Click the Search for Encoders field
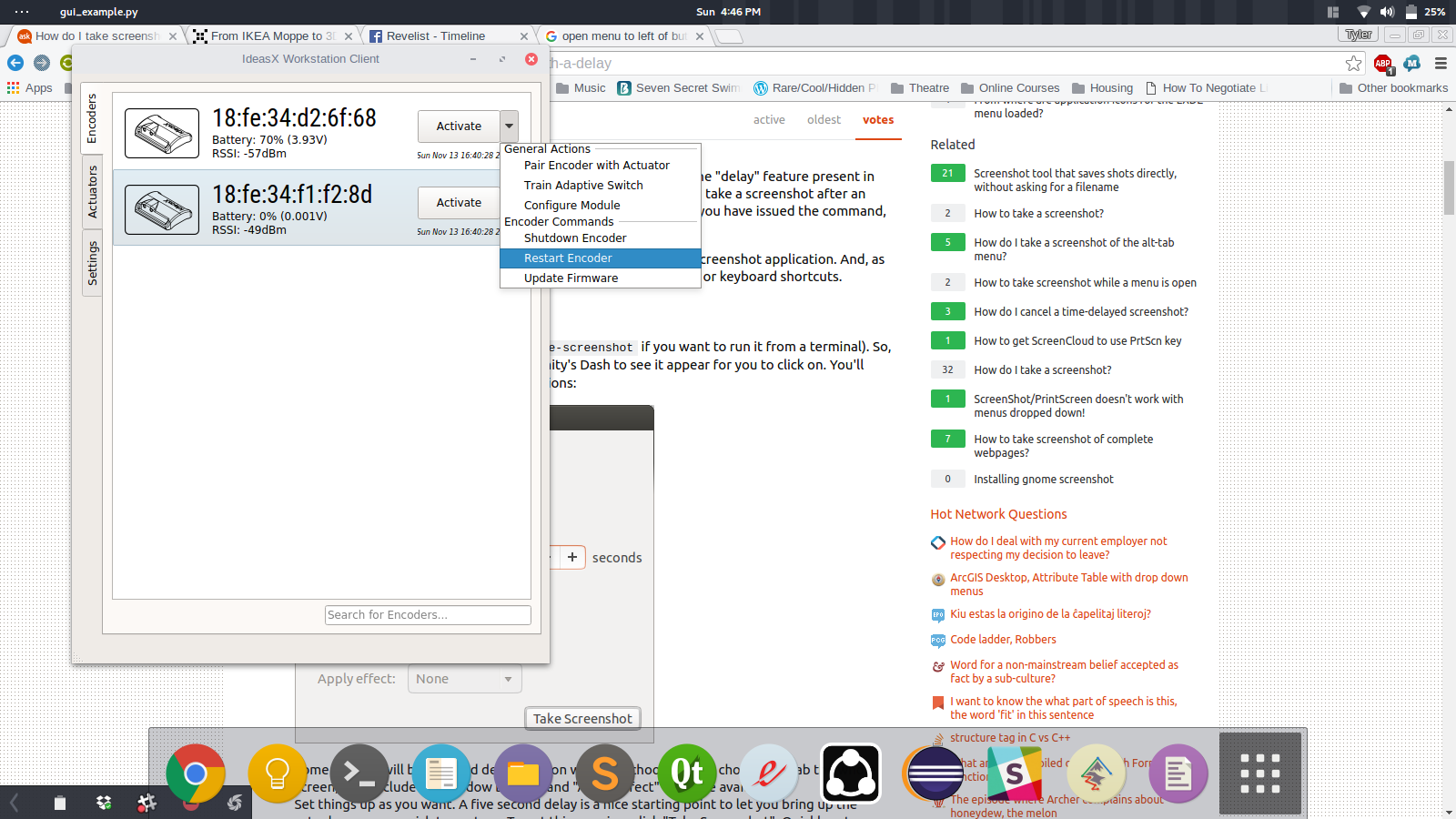This screenshot has height=819, width=1456. click(428, 615)
